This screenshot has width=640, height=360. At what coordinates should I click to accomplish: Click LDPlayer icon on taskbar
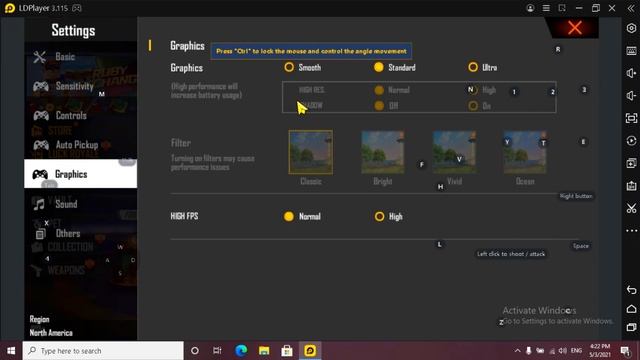[310, 351]
